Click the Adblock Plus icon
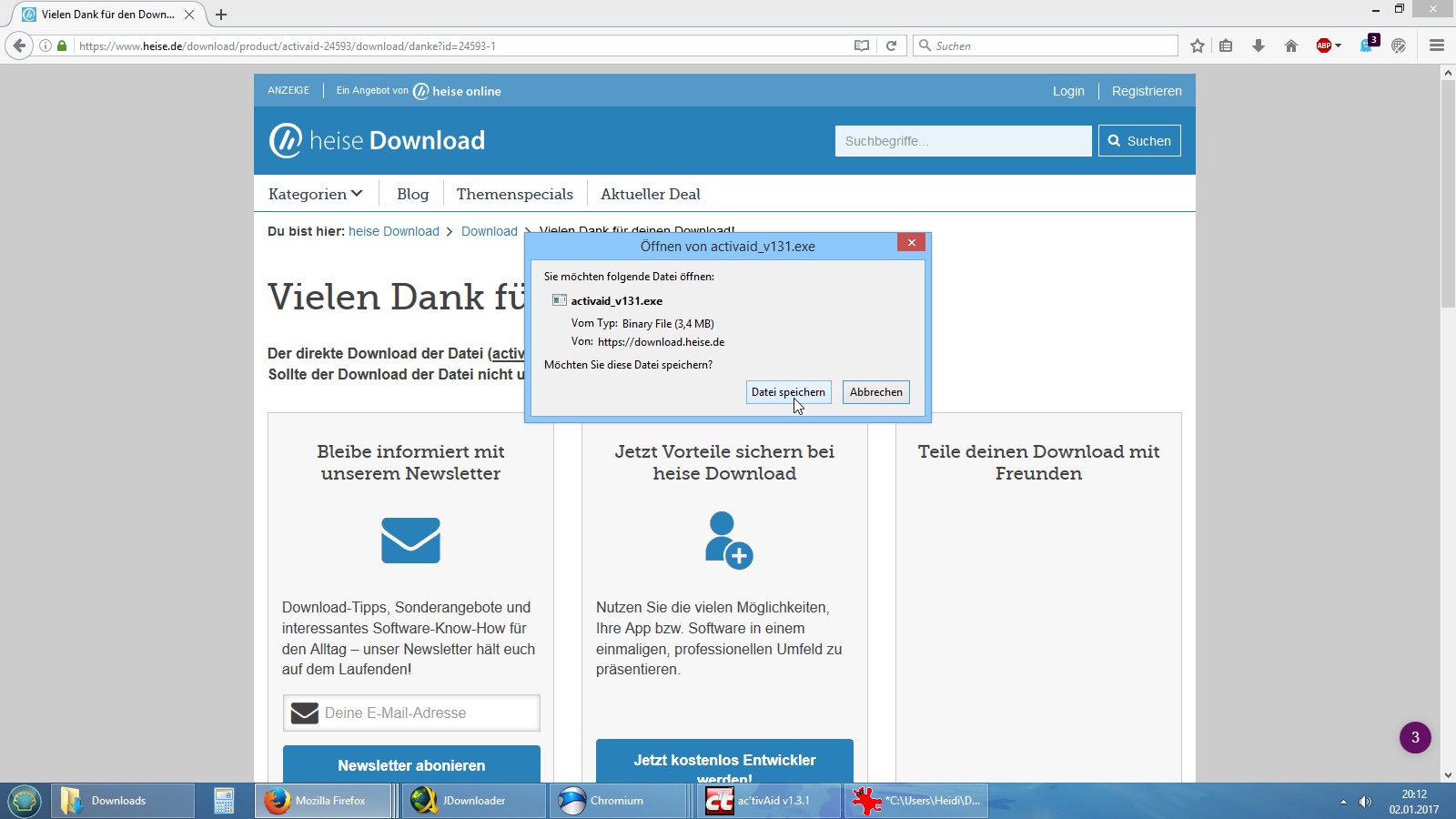 (x=1324, y=45)
